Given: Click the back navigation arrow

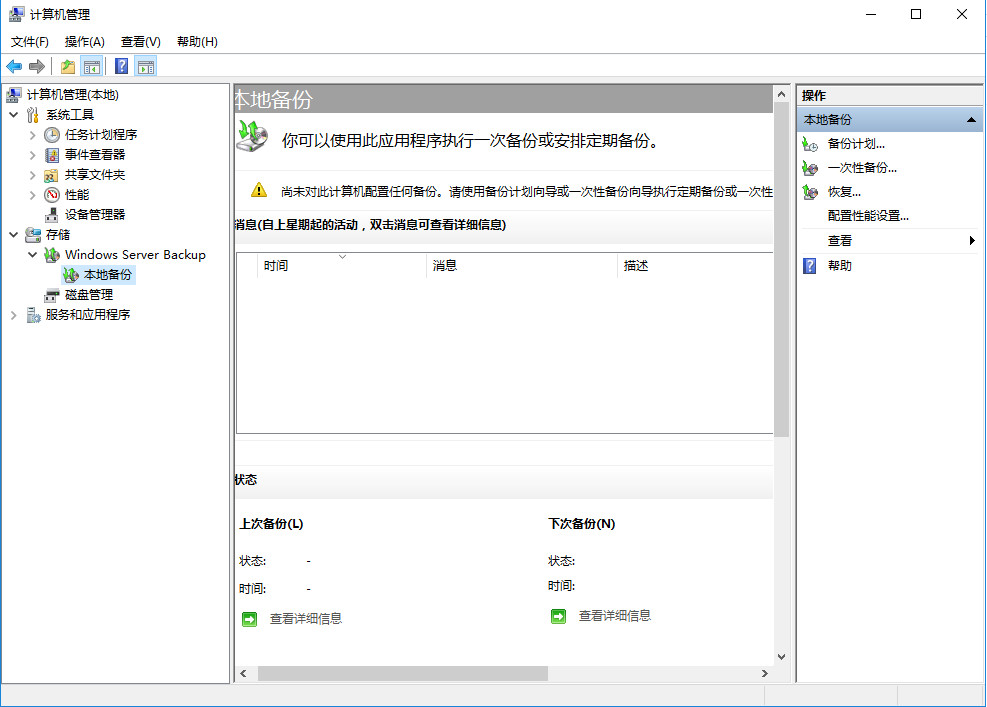Looking at the screenshot, I should 13,66.
